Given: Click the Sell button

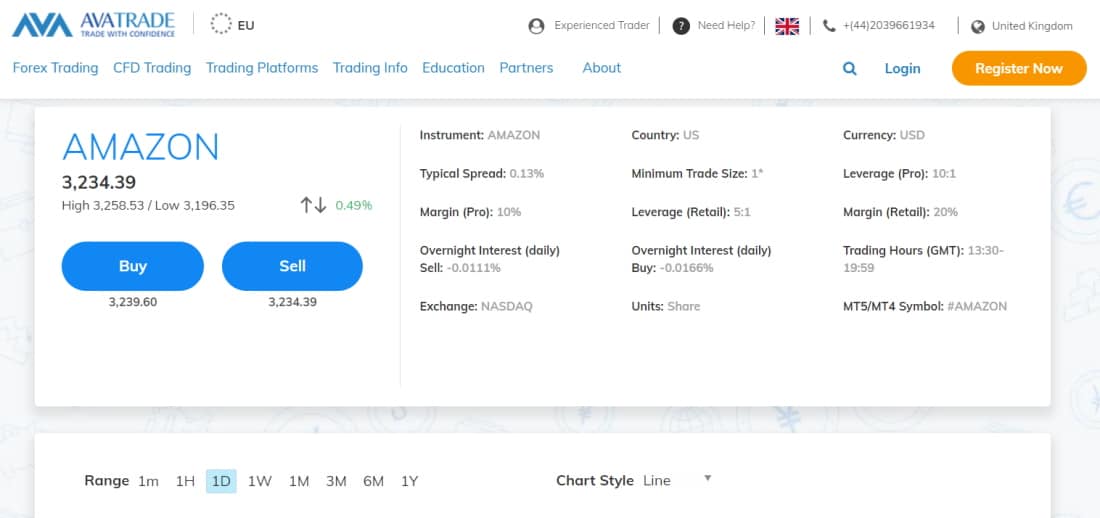Looking at the screenshot, I should click(293, 266).
